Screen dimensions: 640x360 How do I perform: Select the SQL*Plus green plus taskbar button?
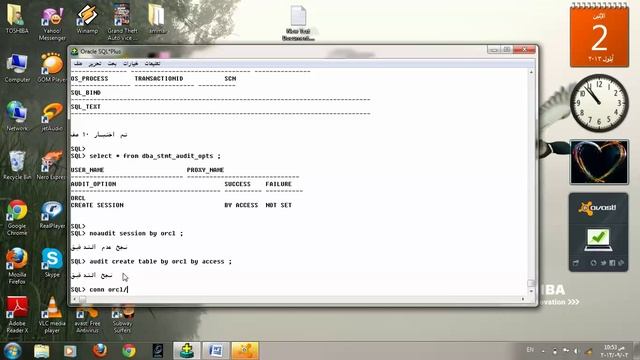pos(187,351)
